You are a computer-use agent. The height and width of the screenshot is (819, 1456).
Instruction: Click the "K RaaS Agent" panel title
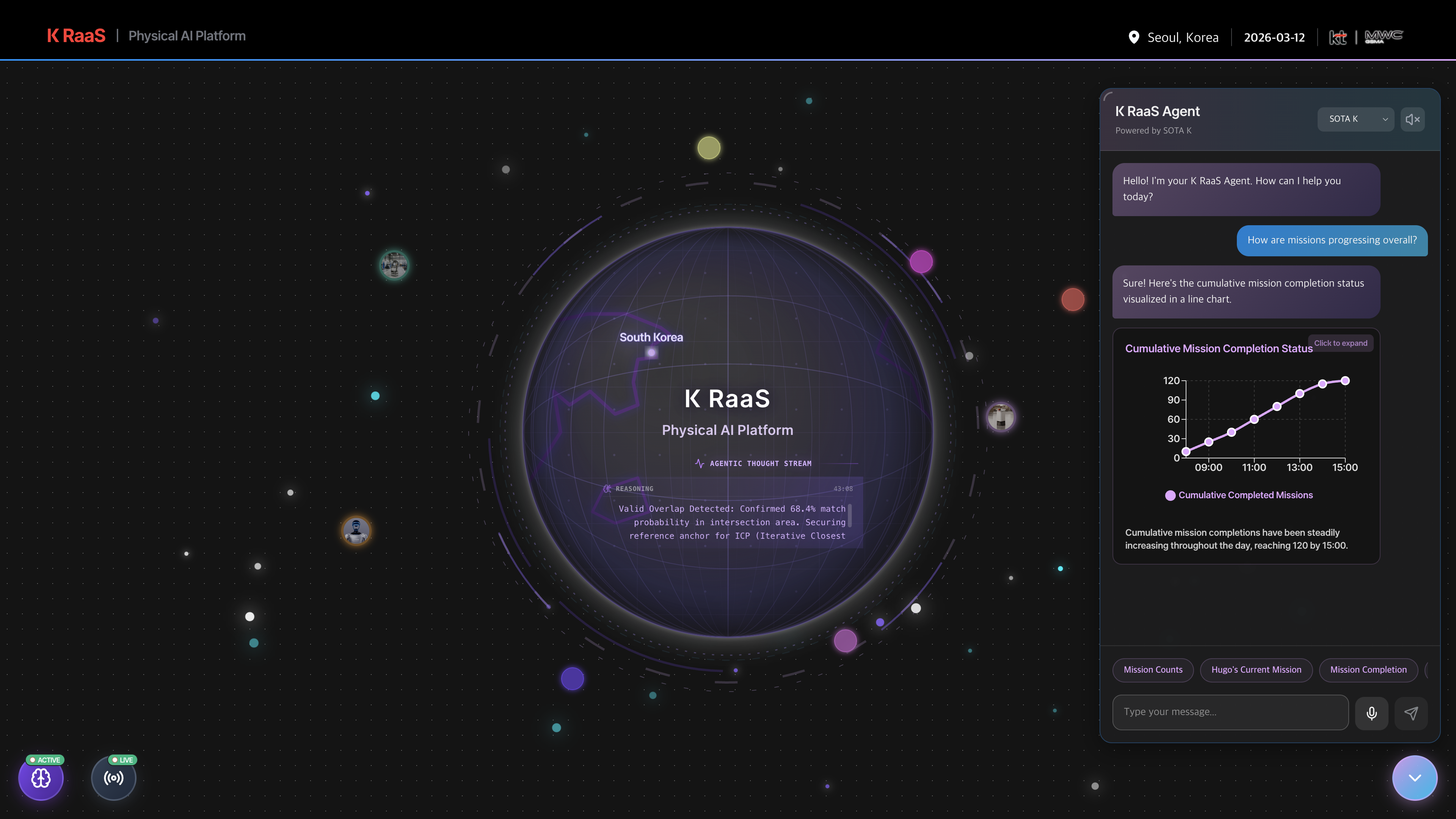(1158, 111)
